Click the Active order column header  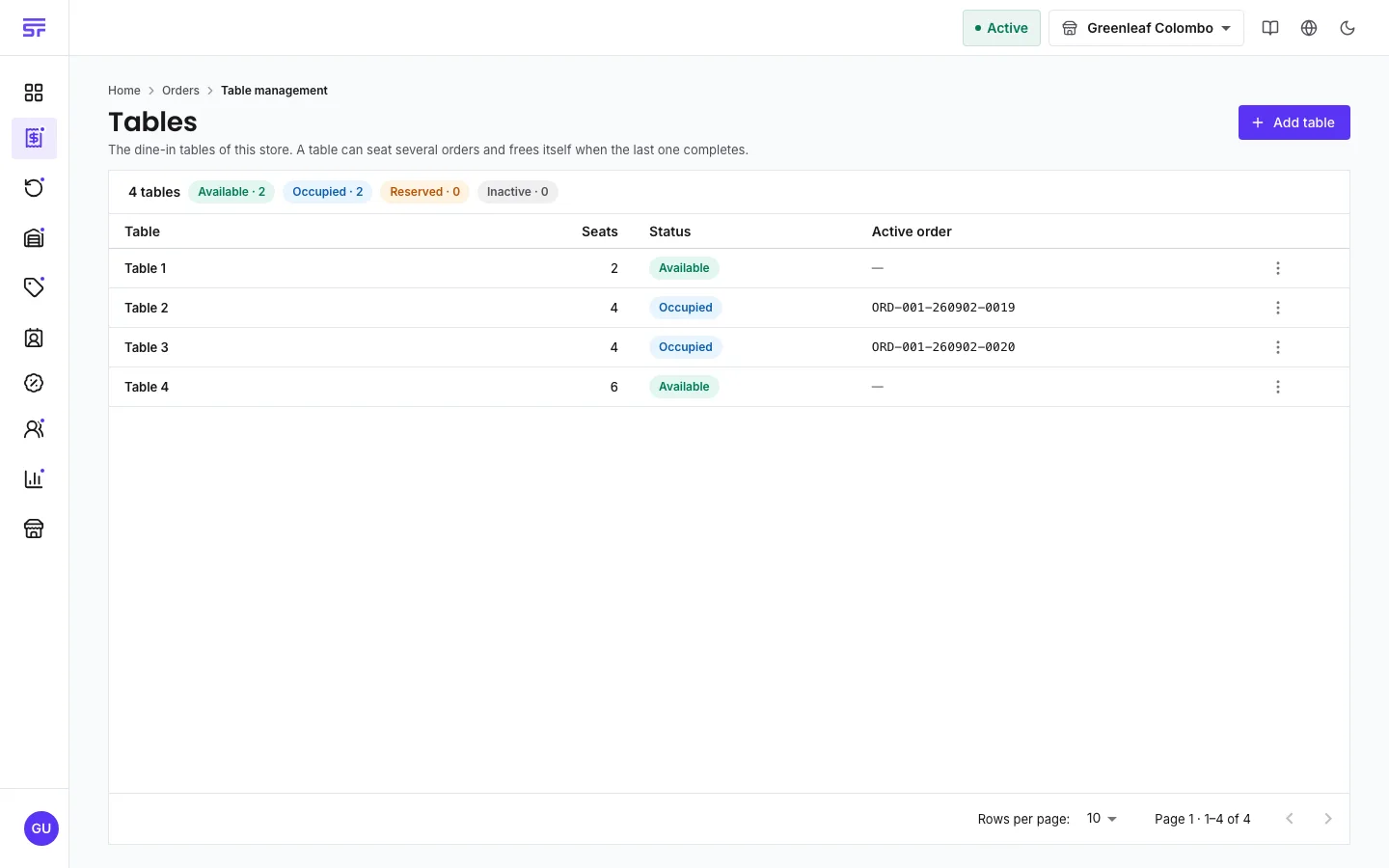tap(912, 231)
